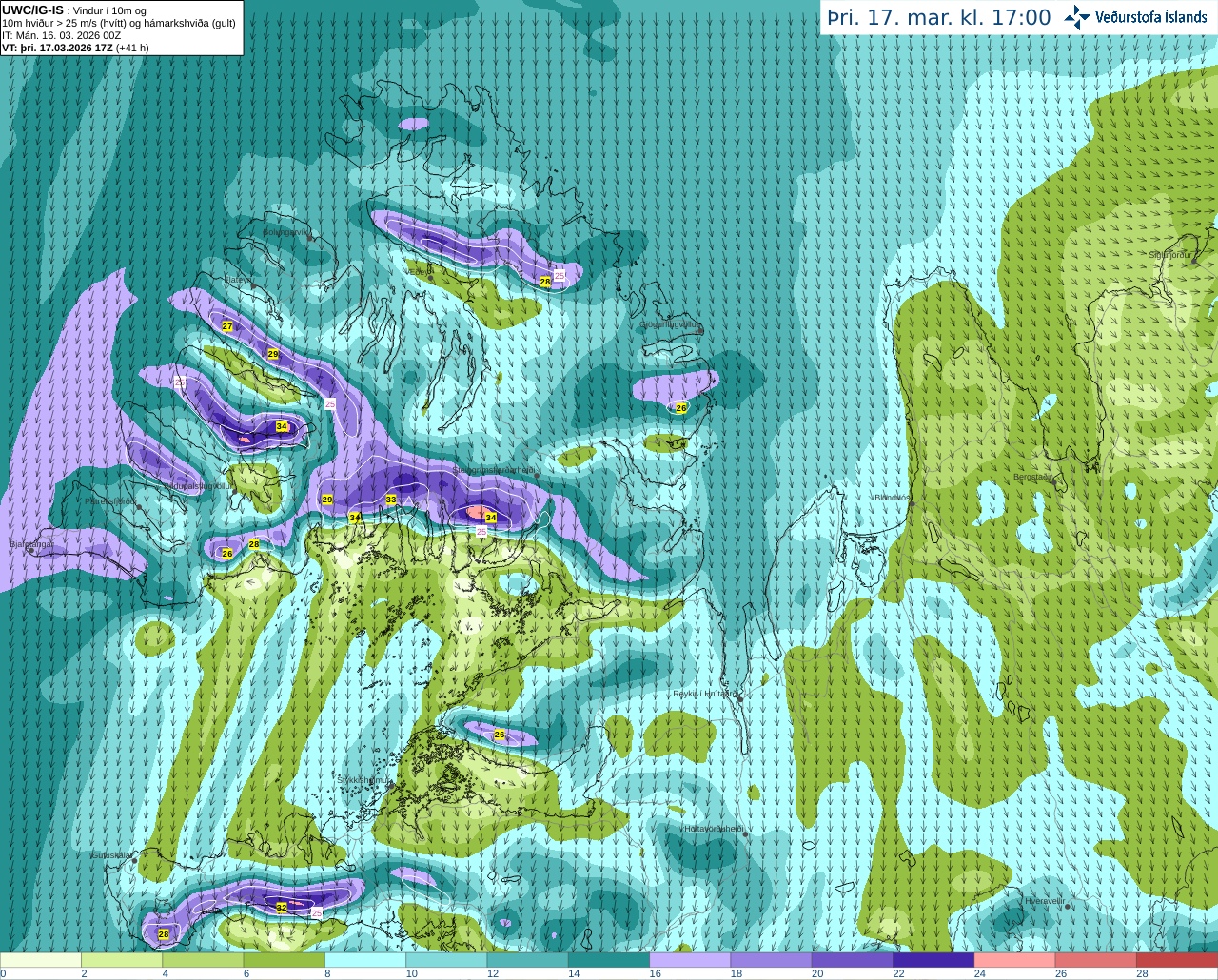The height and width of the screenshot is (980, 1218).
Task: Click the Veðurstofa Íslands logo
Action: point(1135,17)
